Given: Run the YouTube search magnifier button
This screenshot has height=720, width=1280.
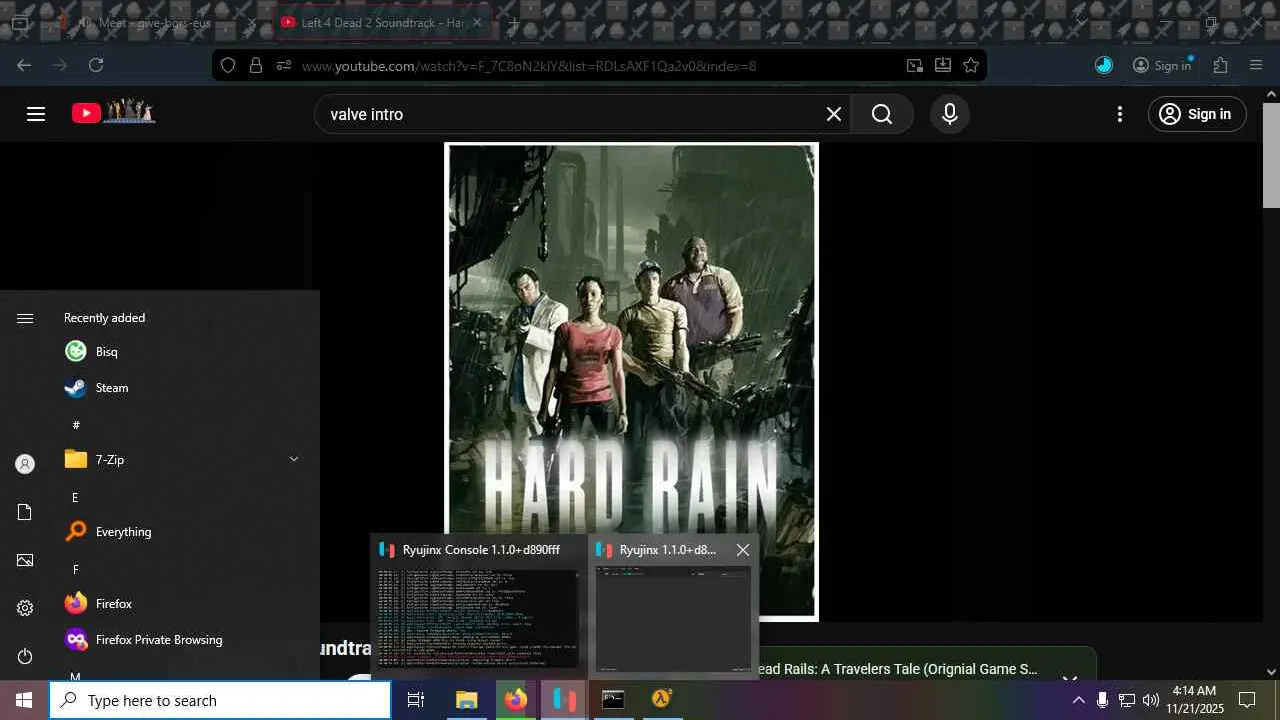Looking at the screenshot, I should point(881,114).
